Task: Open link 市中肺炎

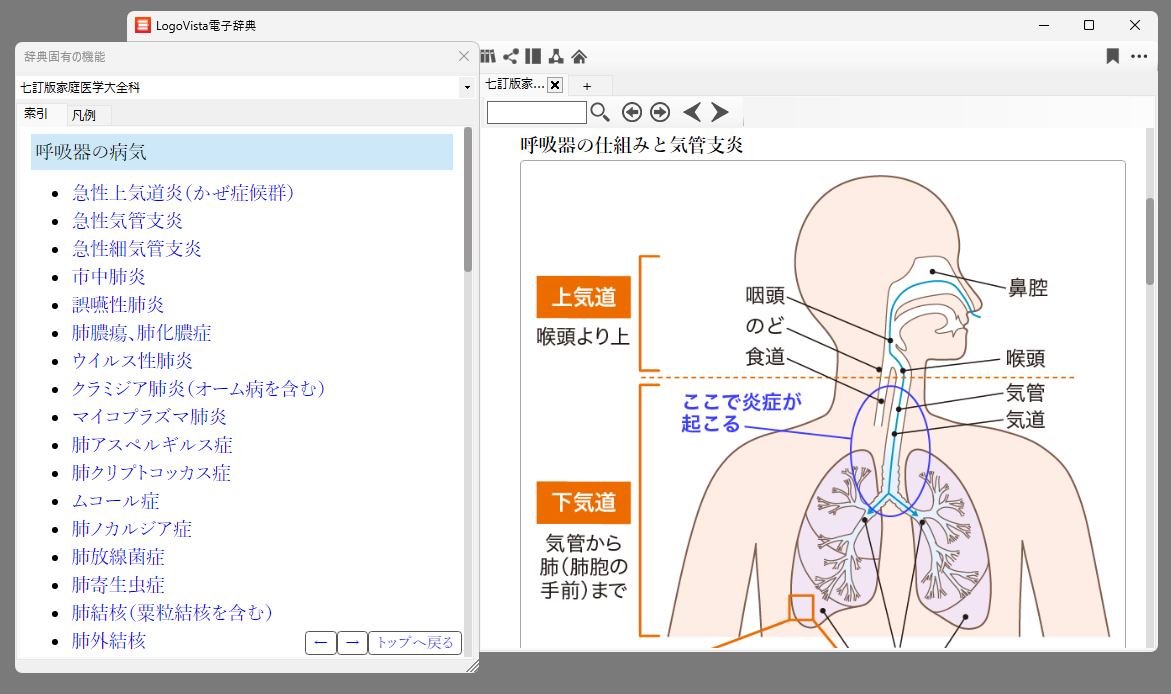Action: [x=109, y=276]
